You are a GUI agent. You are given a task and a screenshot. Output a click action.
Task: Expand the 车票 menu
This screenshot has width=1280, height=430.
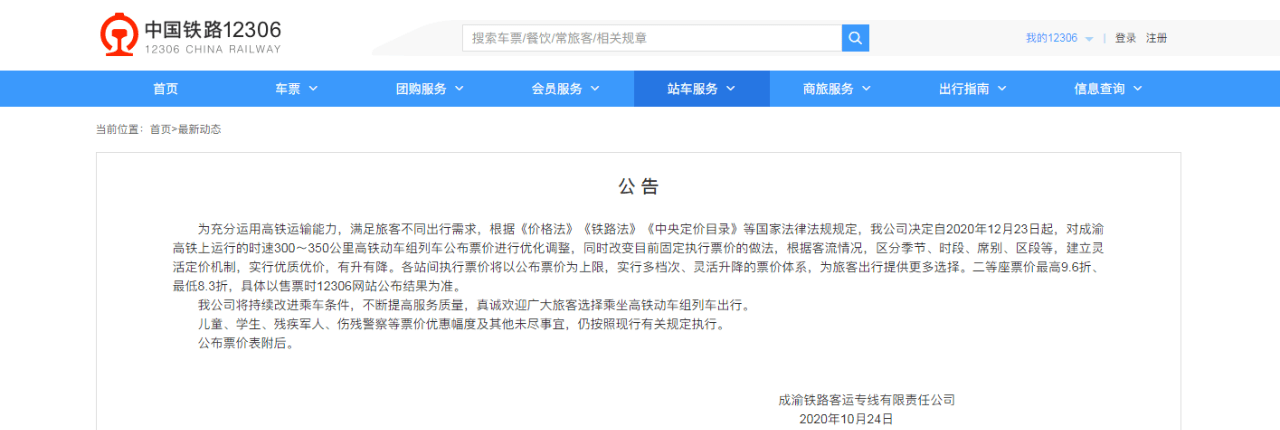(x=297, y=89)
